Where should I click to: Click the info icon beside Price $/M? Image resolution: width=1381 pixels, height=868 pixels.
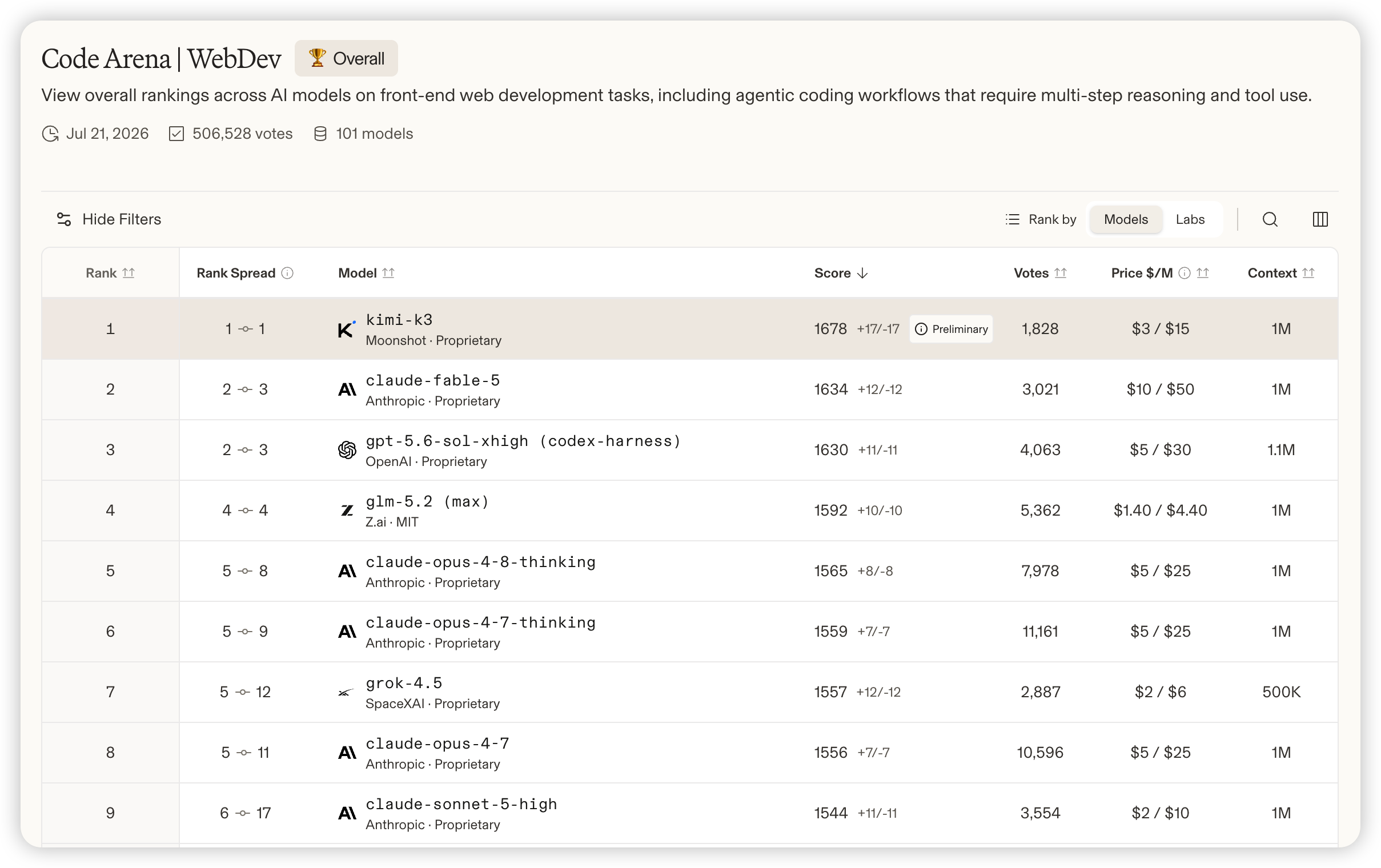point(1185,274)
